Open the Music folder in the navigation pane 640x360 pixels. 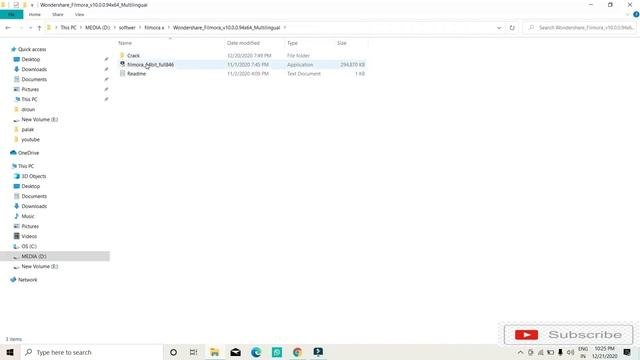pyautogui.click(x=28, y=216)
